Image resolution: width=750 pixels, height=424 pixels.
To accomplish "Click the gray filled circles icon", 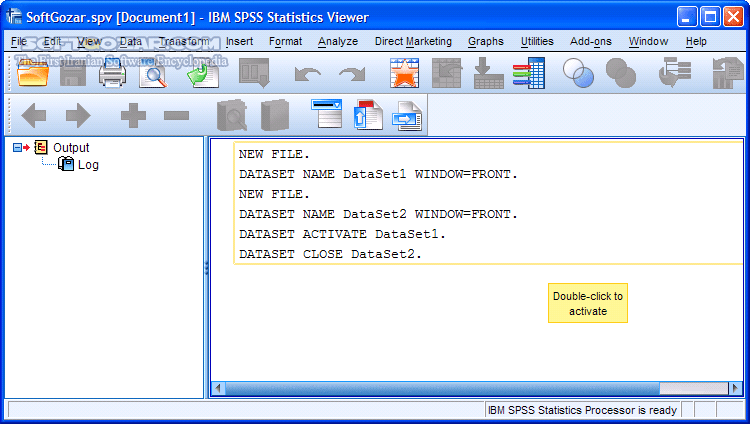I will point(621,73).
